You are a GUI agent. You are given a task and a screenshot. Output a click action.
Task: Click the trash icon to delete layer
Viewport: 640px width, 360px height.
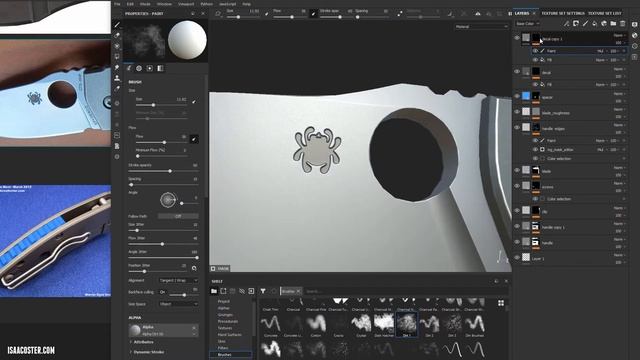tap(623, 24)
